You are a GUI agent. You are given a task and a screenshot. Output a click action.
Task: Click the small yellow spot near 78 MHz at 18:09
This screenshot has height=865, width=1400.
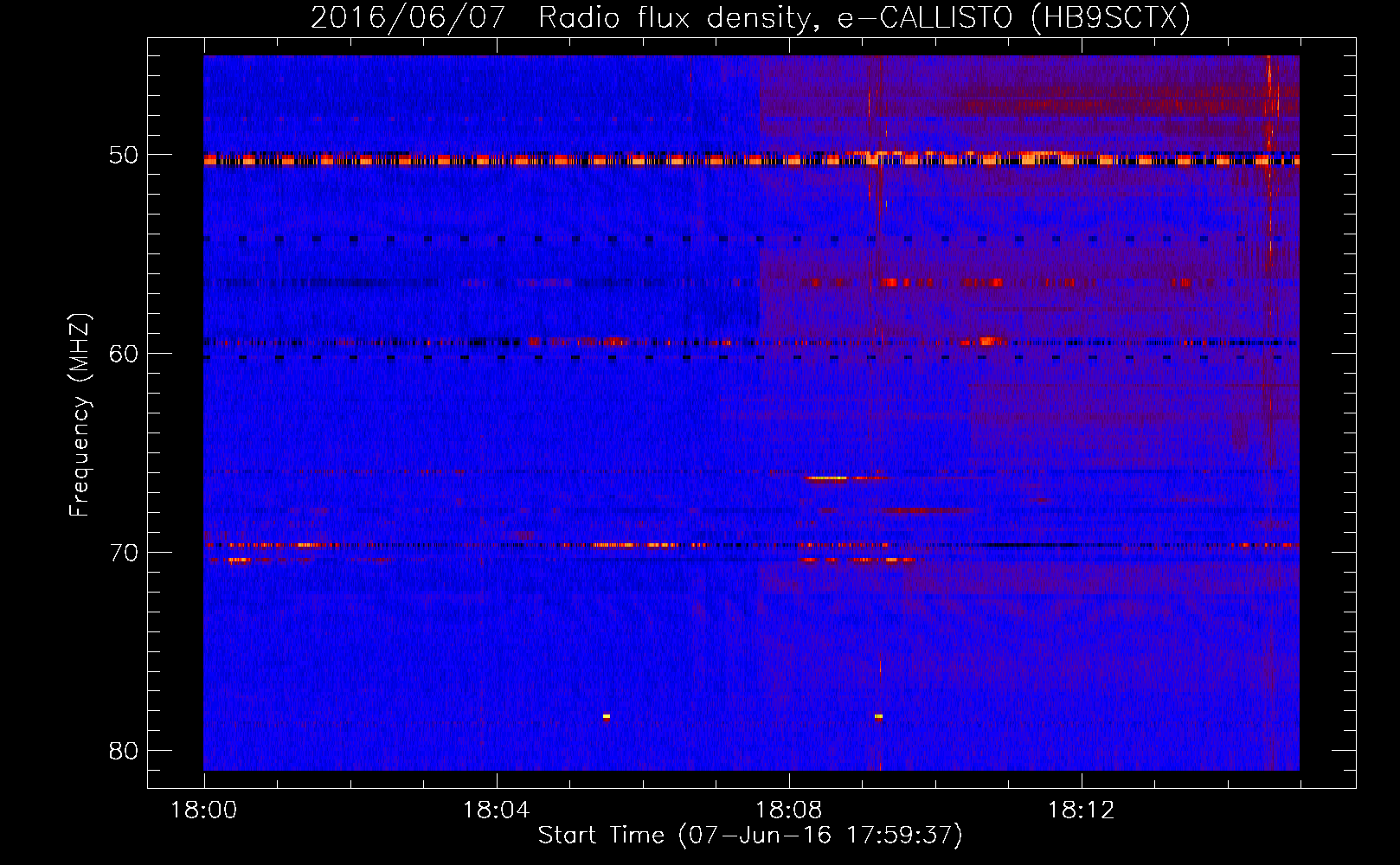point(878,716)
